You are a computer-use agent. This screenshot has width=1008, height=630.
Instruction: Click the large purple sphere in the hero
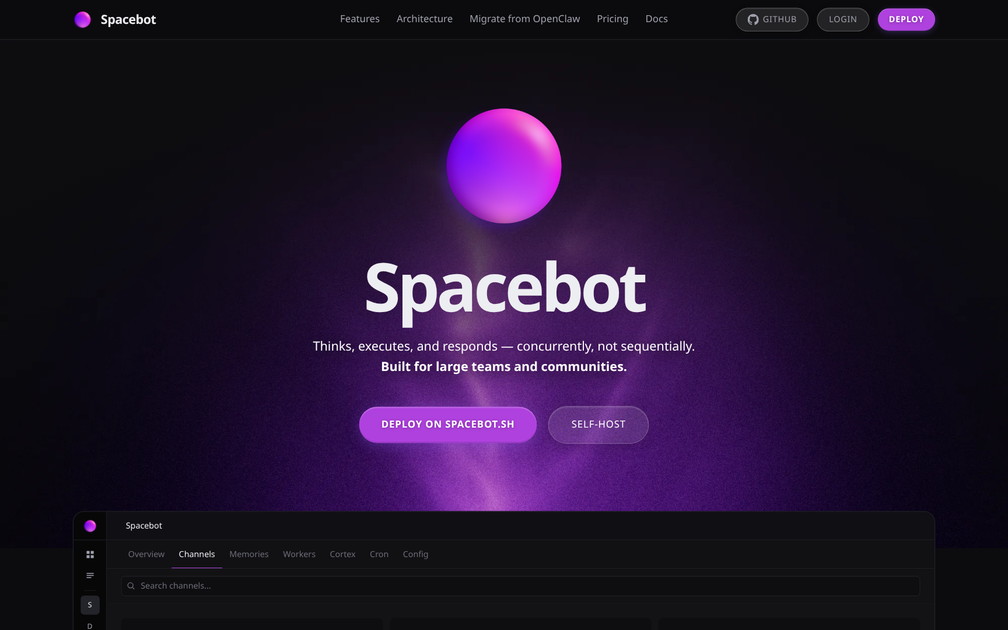coord(504,166)
